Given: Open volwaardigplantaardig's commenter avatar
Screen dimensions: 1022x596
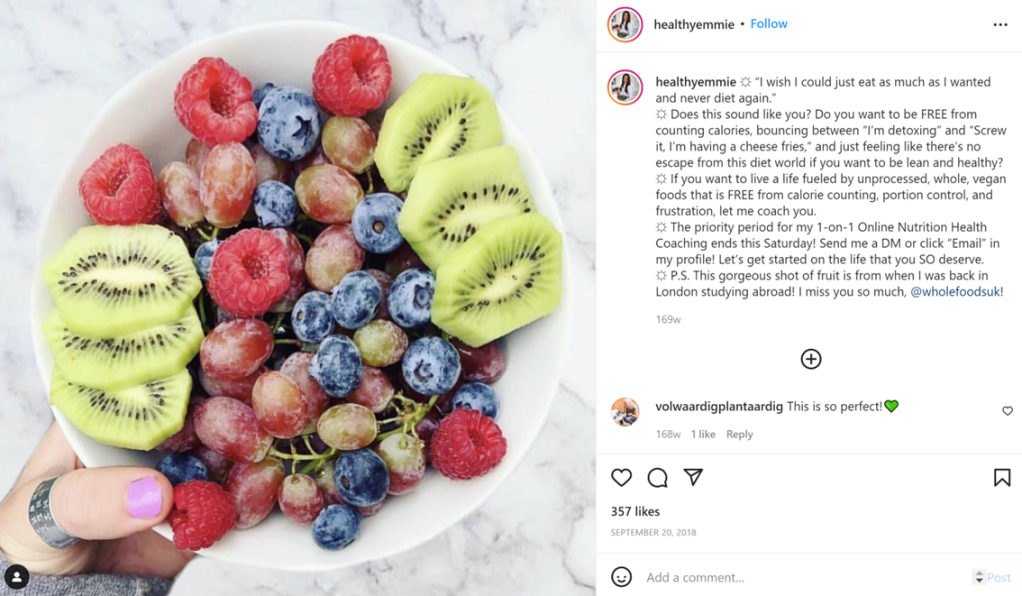Looking at the screenshot, I should tap(624, 411).
